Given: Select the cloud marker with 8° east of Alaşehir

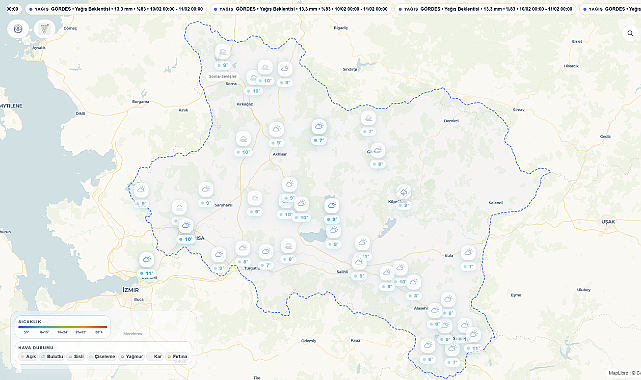Looking at the screenshot, I should pyautogui.click(x=448, y=300).
